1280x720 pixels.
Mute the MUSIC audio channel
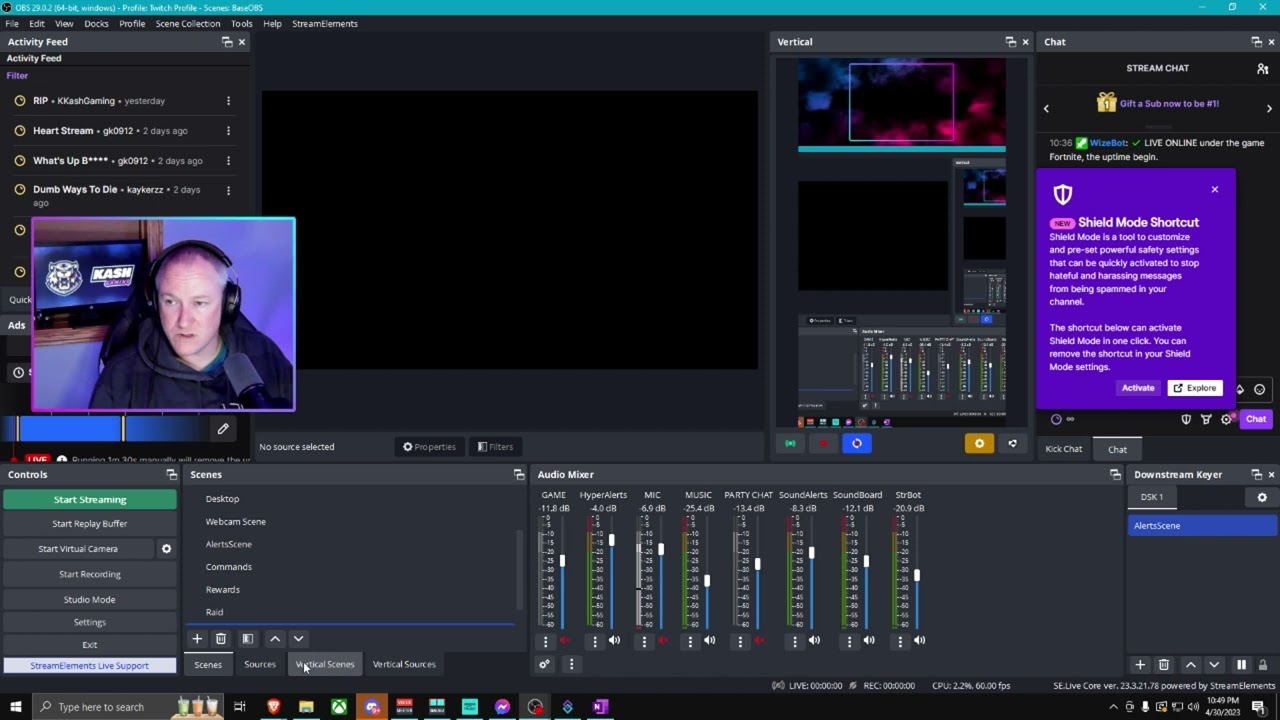coord(710,641)
